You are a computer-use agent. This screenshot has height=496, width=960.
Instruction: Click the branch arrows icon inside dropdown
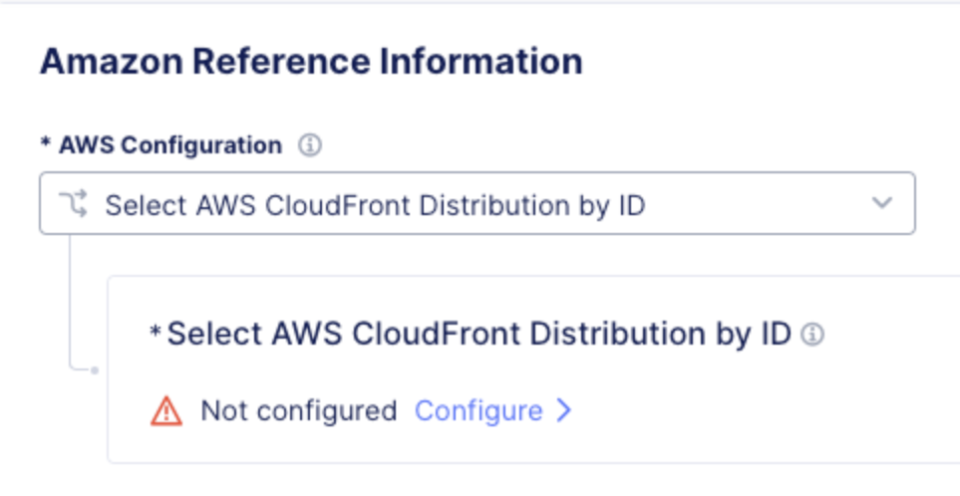pyautogui.click(x=73, y=204)
